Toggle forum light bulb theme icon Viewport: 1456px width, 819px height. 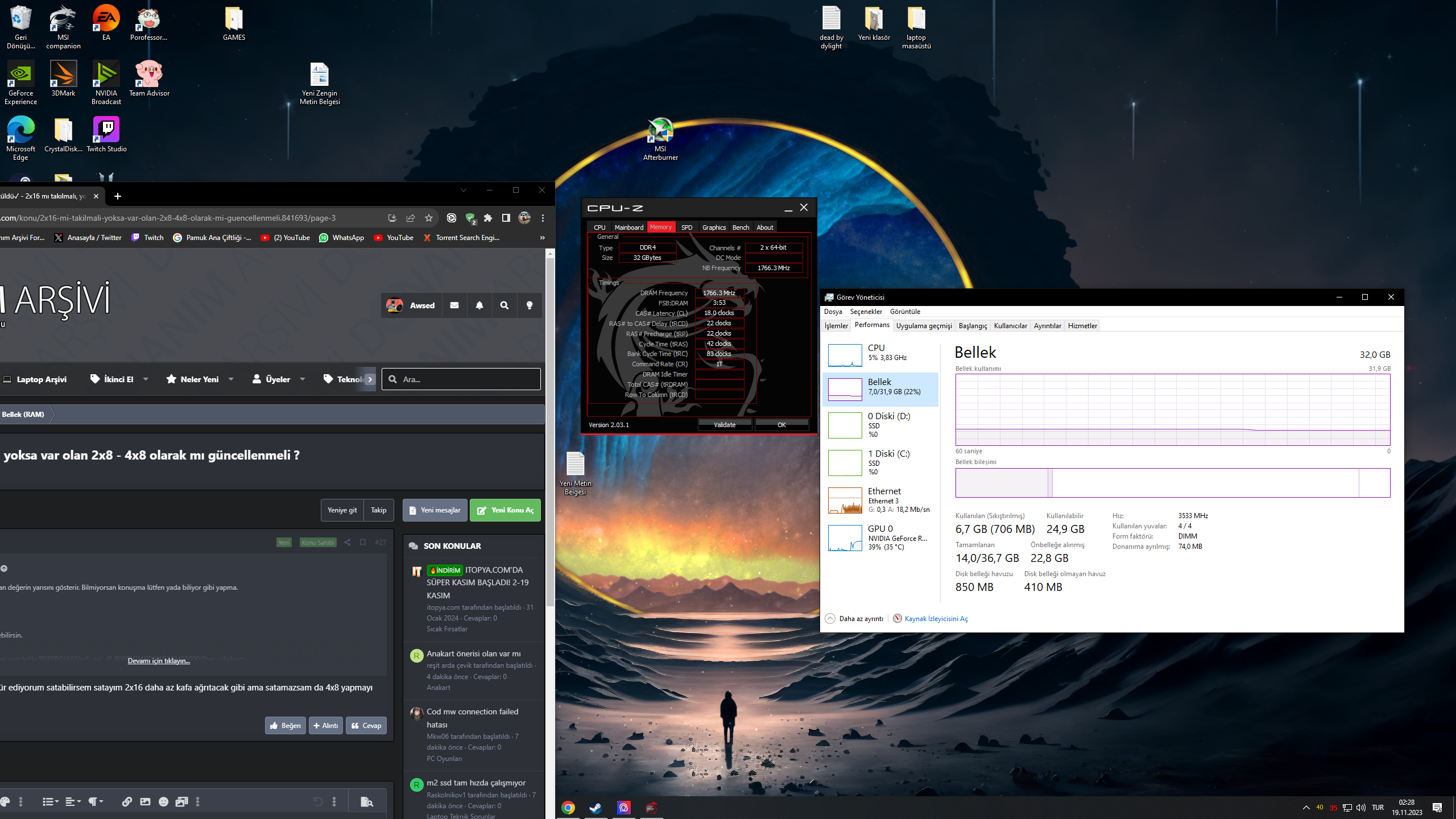point(530,305)
